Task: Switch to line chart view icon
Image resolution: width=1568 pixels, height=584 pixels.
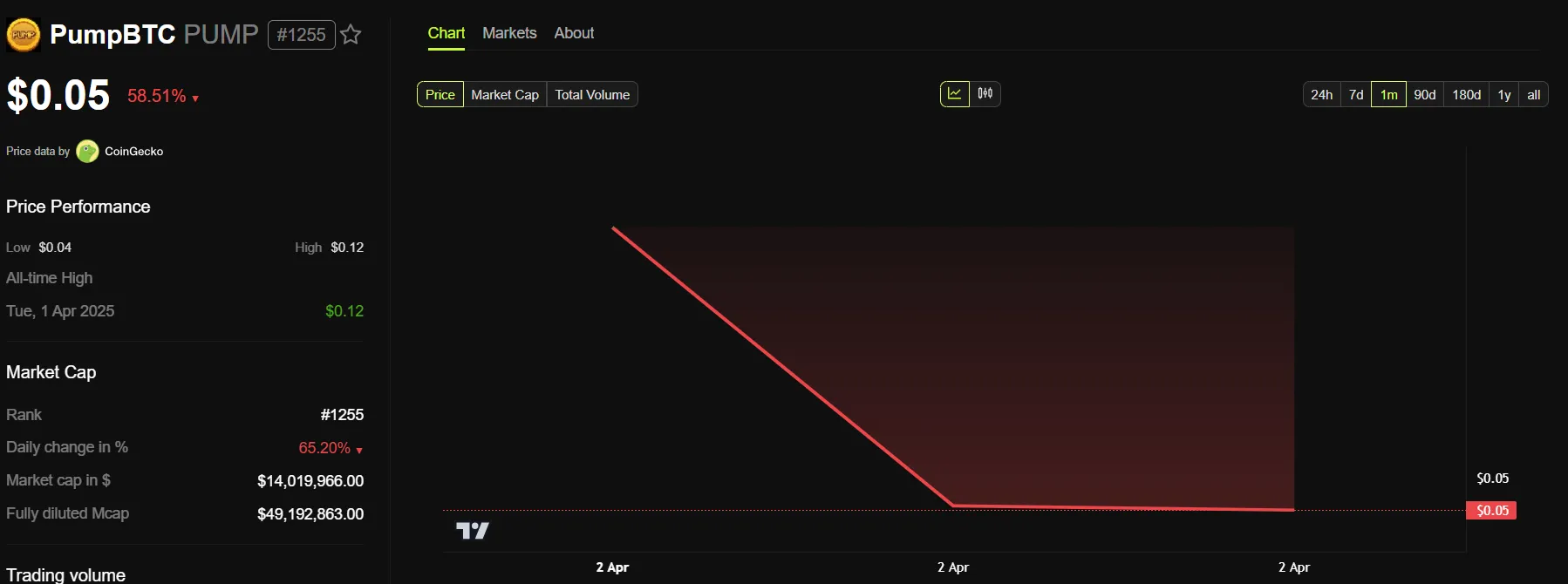Action: 955,94
